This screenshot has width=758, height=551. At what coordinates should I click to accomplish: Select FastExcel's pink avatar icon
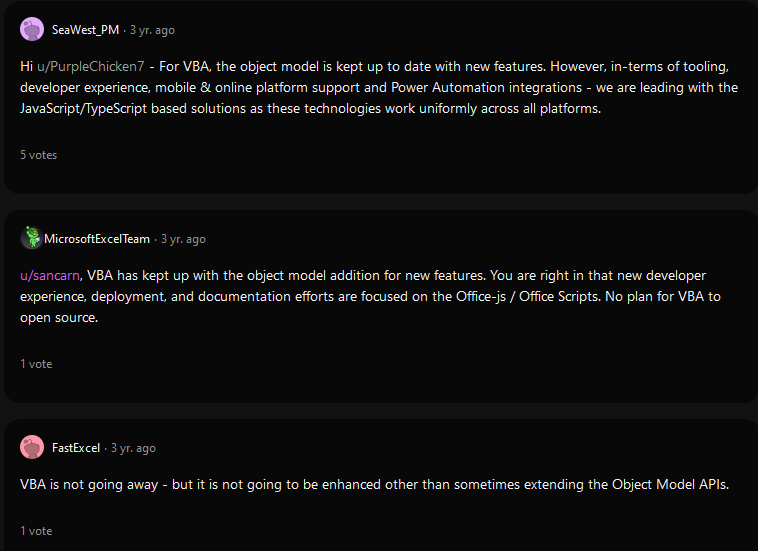(x=32, y=447)
